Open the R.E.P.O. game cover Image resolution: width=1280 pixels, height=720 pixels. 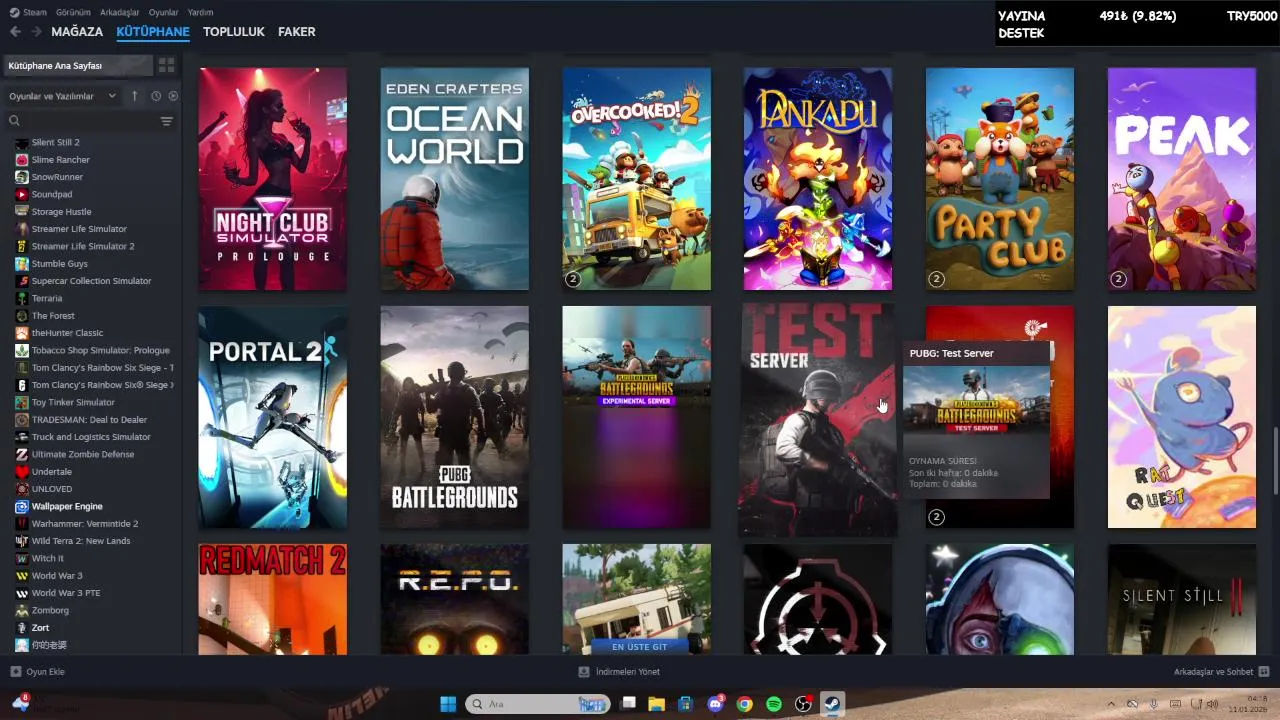(x=455, y=599)
